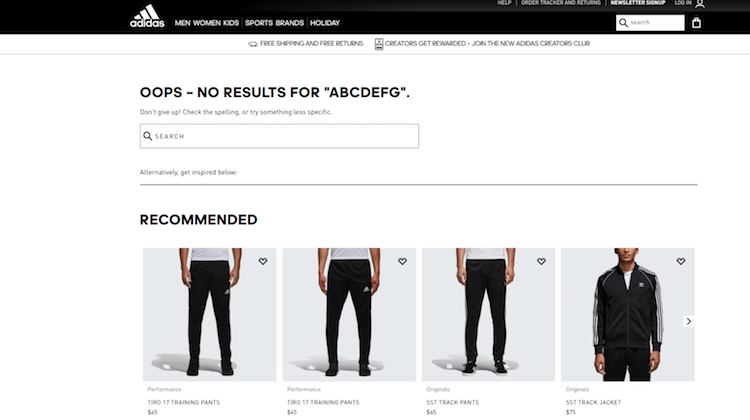Show next recommended products with arrow

coord(688,321)
